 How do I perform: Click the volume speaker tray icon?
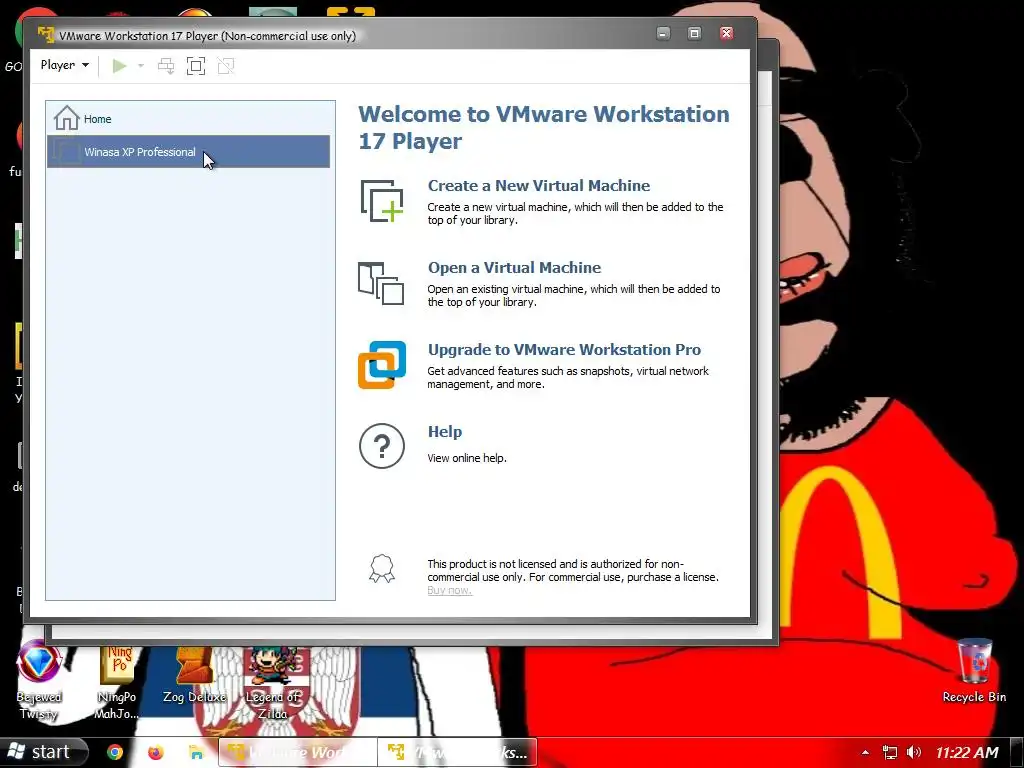point(914,752)
